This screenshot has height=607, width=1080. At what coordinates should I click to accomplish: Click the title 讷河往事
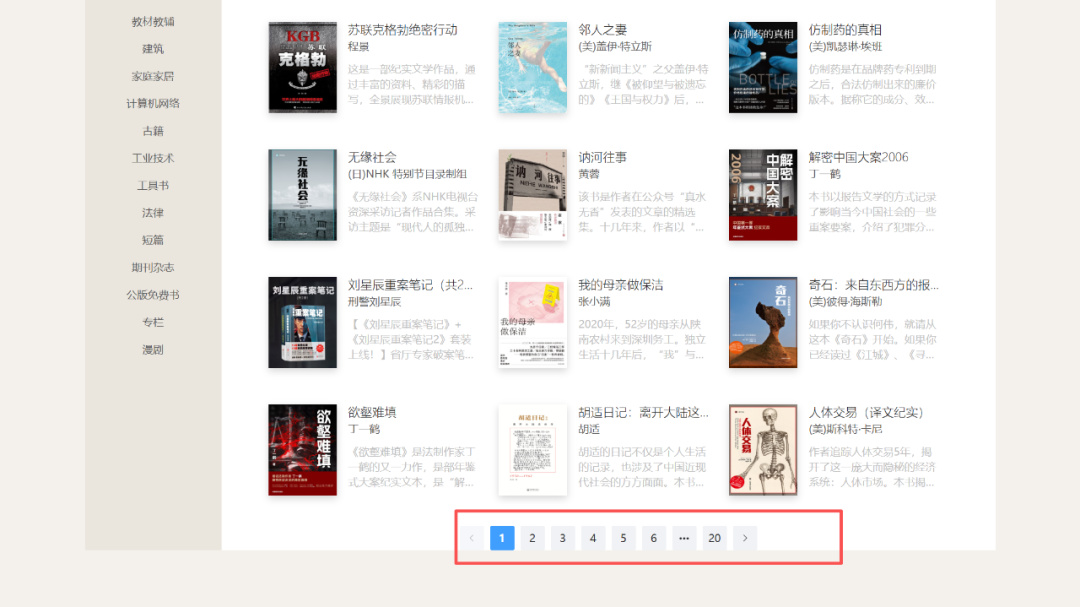point(603,157)
